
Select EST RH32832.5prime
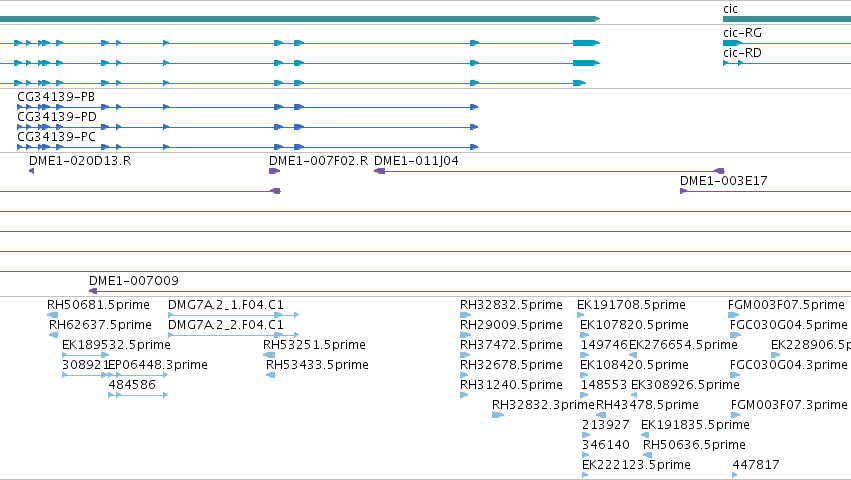tap(511, 305)
